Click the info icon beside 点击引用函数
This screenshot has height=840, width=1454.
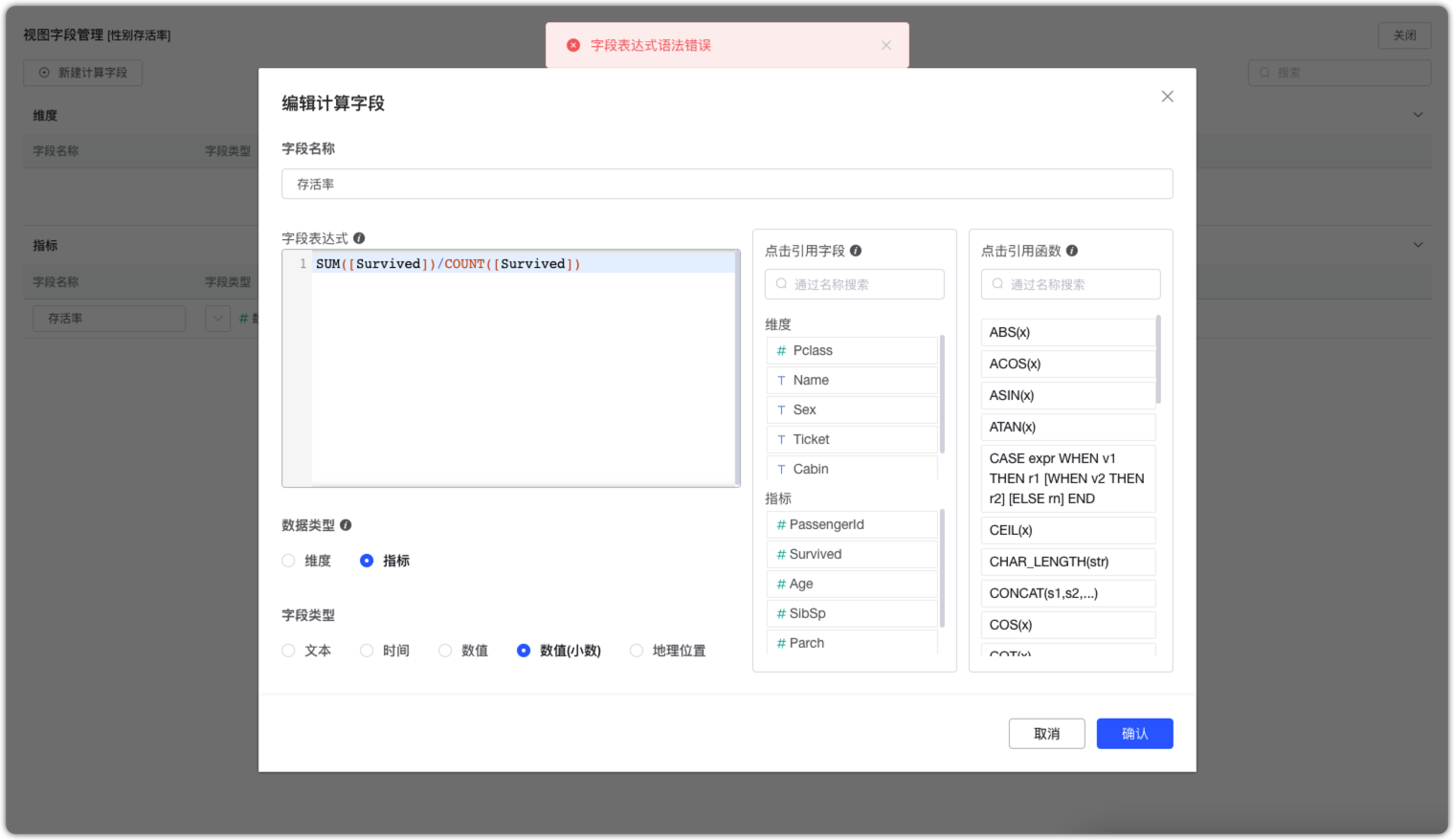[1072, 251]
